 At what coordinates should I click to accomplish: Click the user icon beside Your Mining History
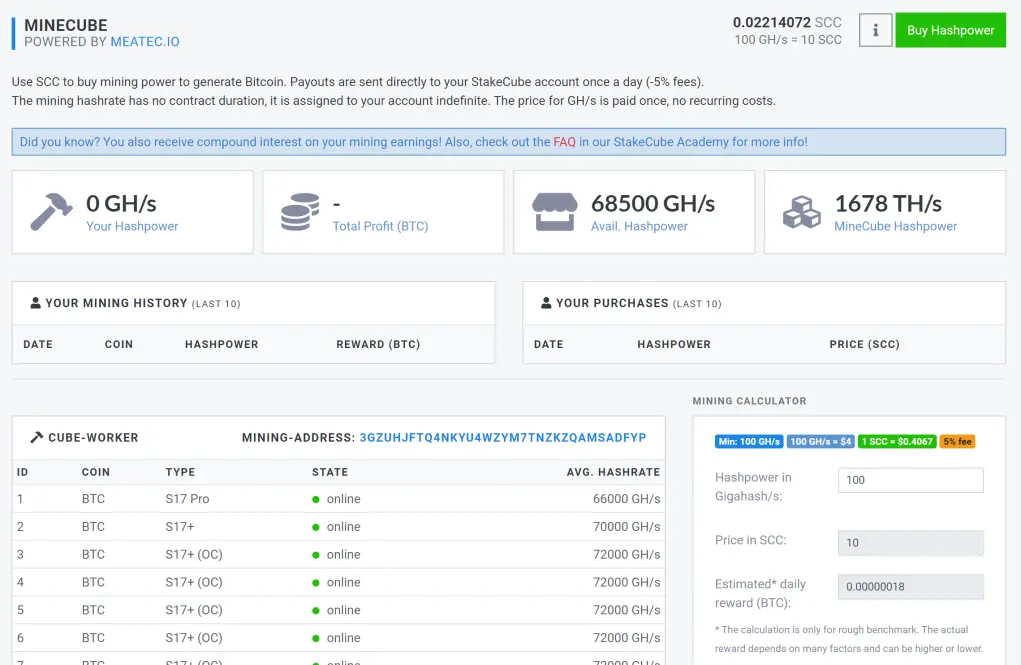[x=35, y=303]
